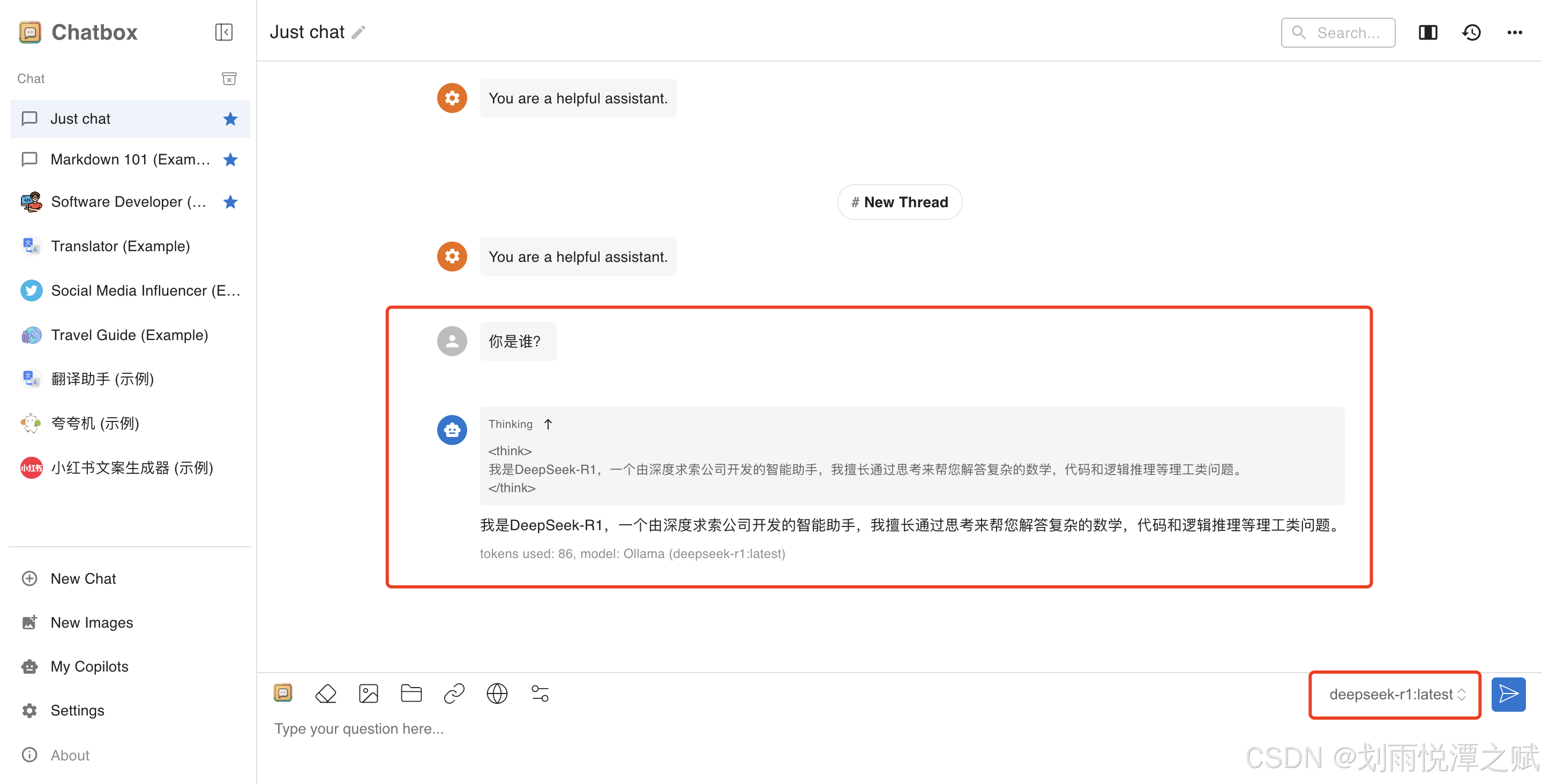The image size is (1542, 784).
Task: Attach an image using picture icon
Action: pyautogui.click(x=368, y=693)
